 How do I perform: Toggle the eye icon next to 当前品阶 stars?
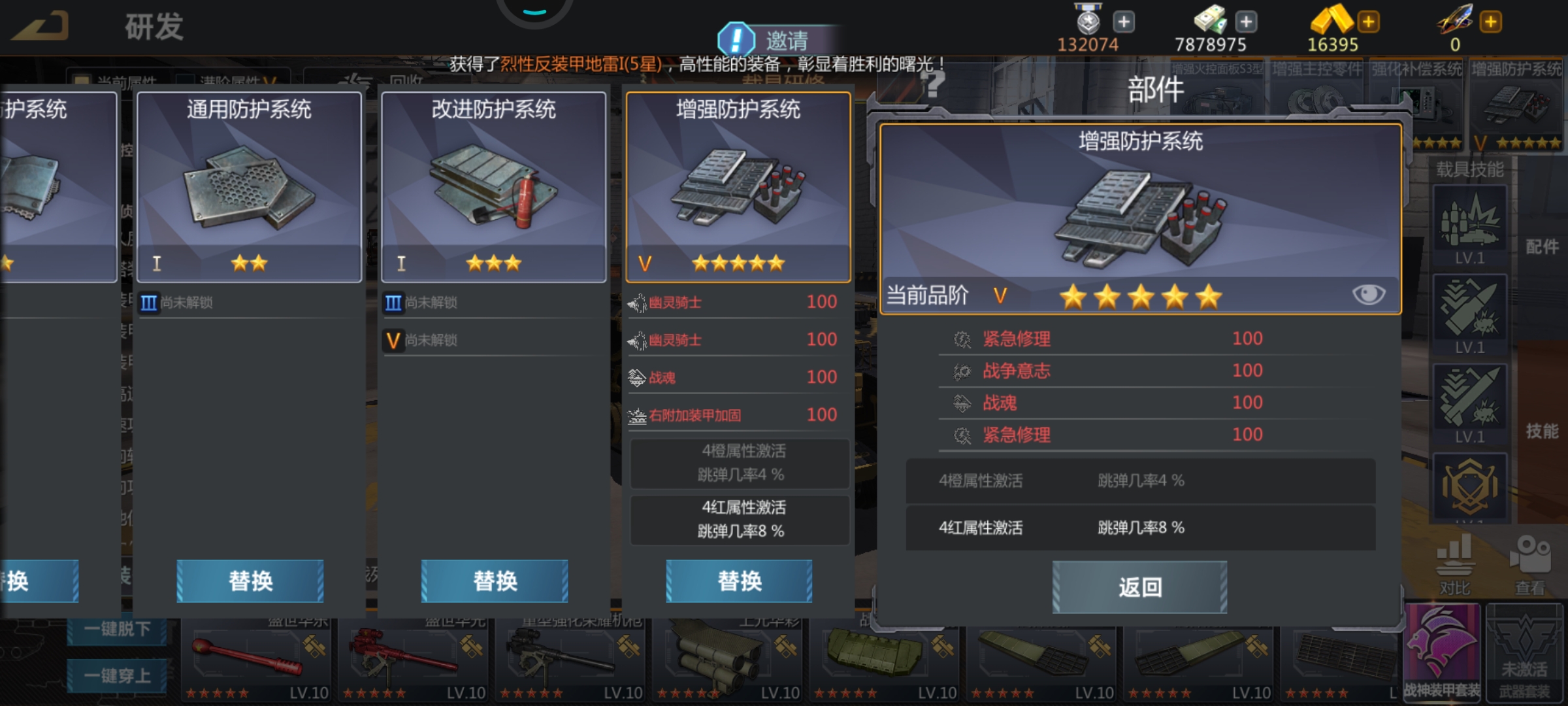(1368, 294)
